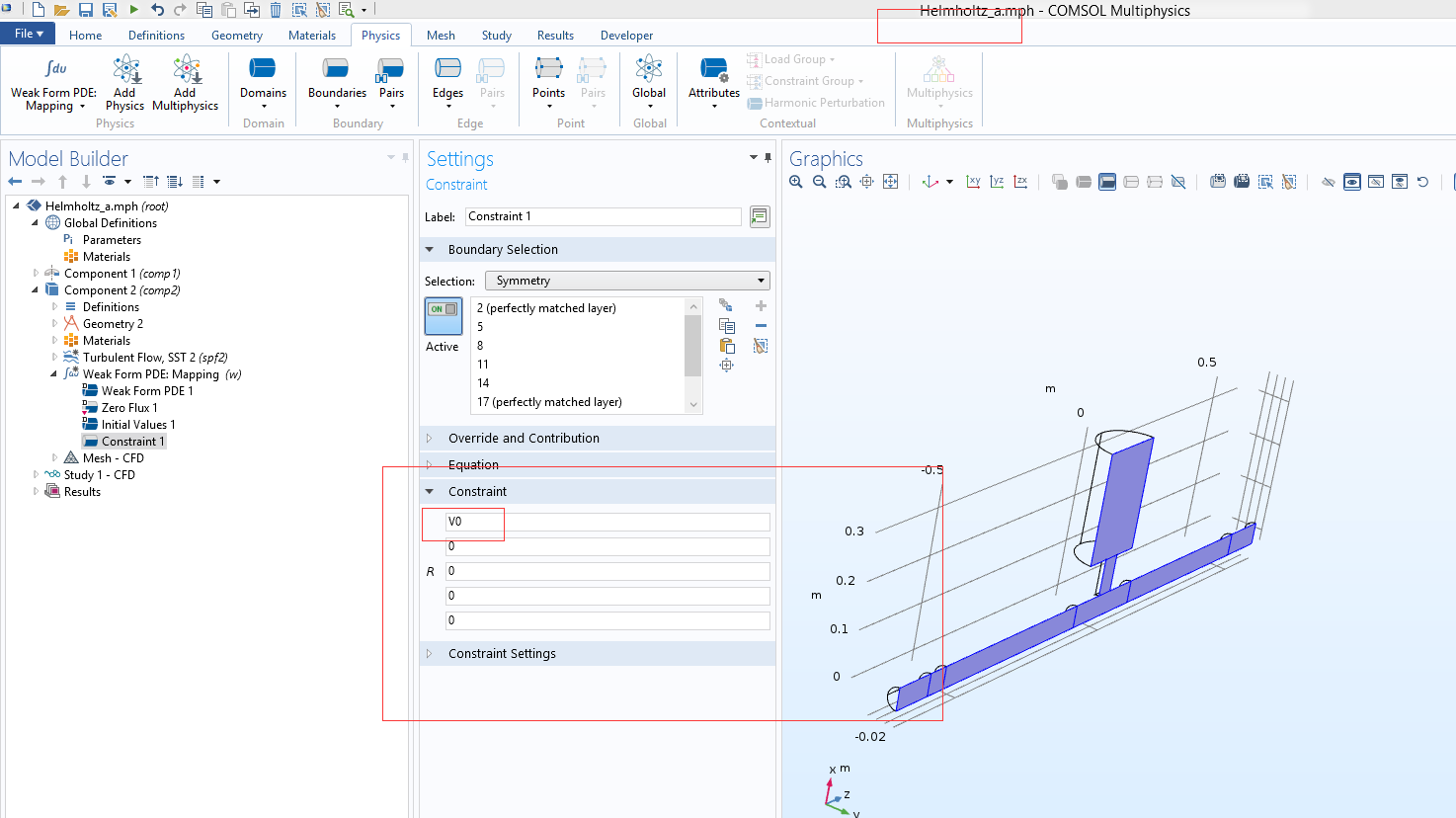
Task: Expand the Constraint Settings section
Action: (502, 654)
